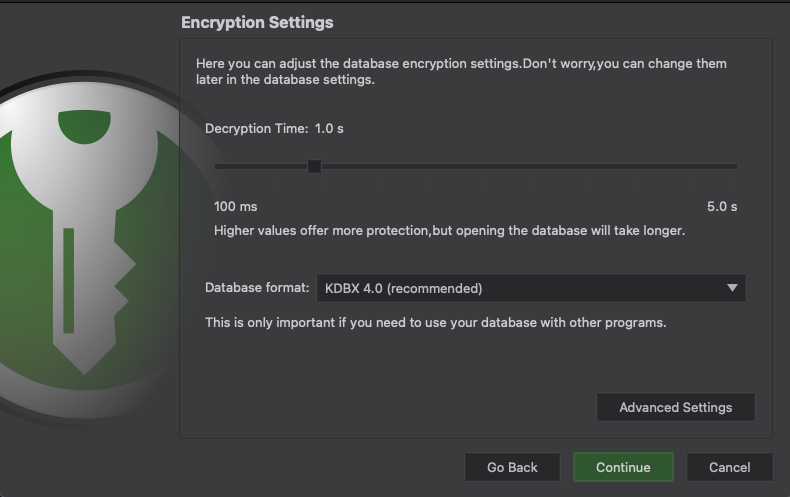The image size is (790, 497).
Task: Click the Encryption Settings heading
Action: [x=257, y=22]
